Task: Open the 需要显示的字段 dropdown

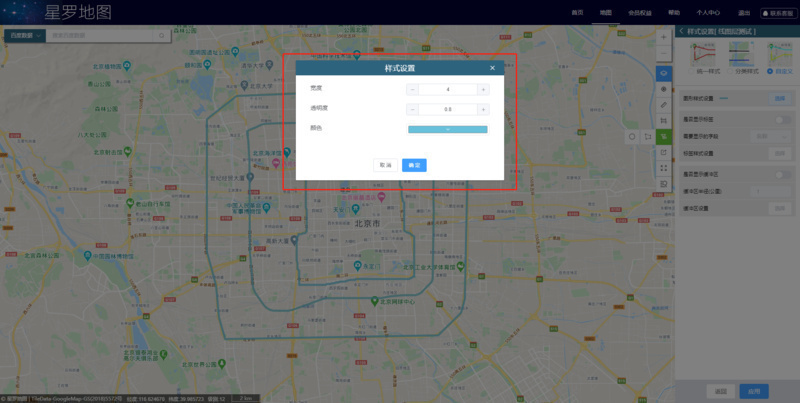Action: click(770, 137)
